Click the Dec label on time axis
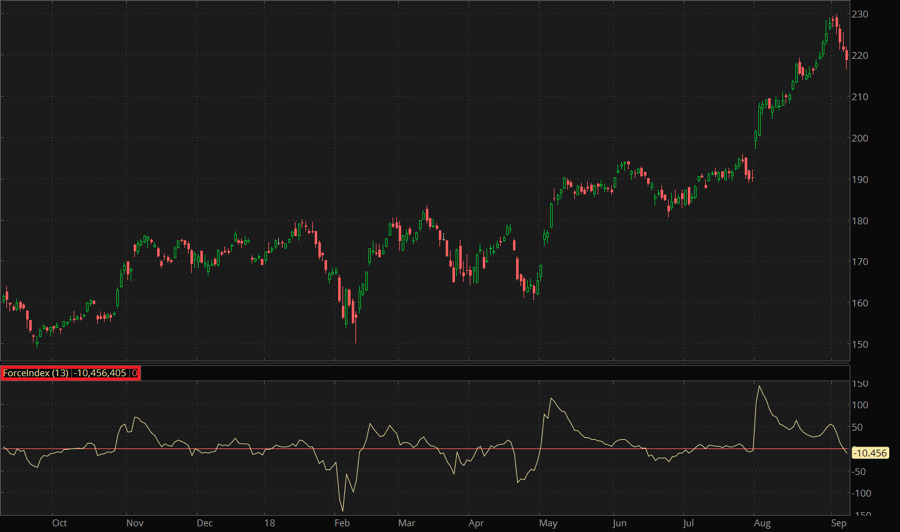The image size is (900, 532). [204, 522]
